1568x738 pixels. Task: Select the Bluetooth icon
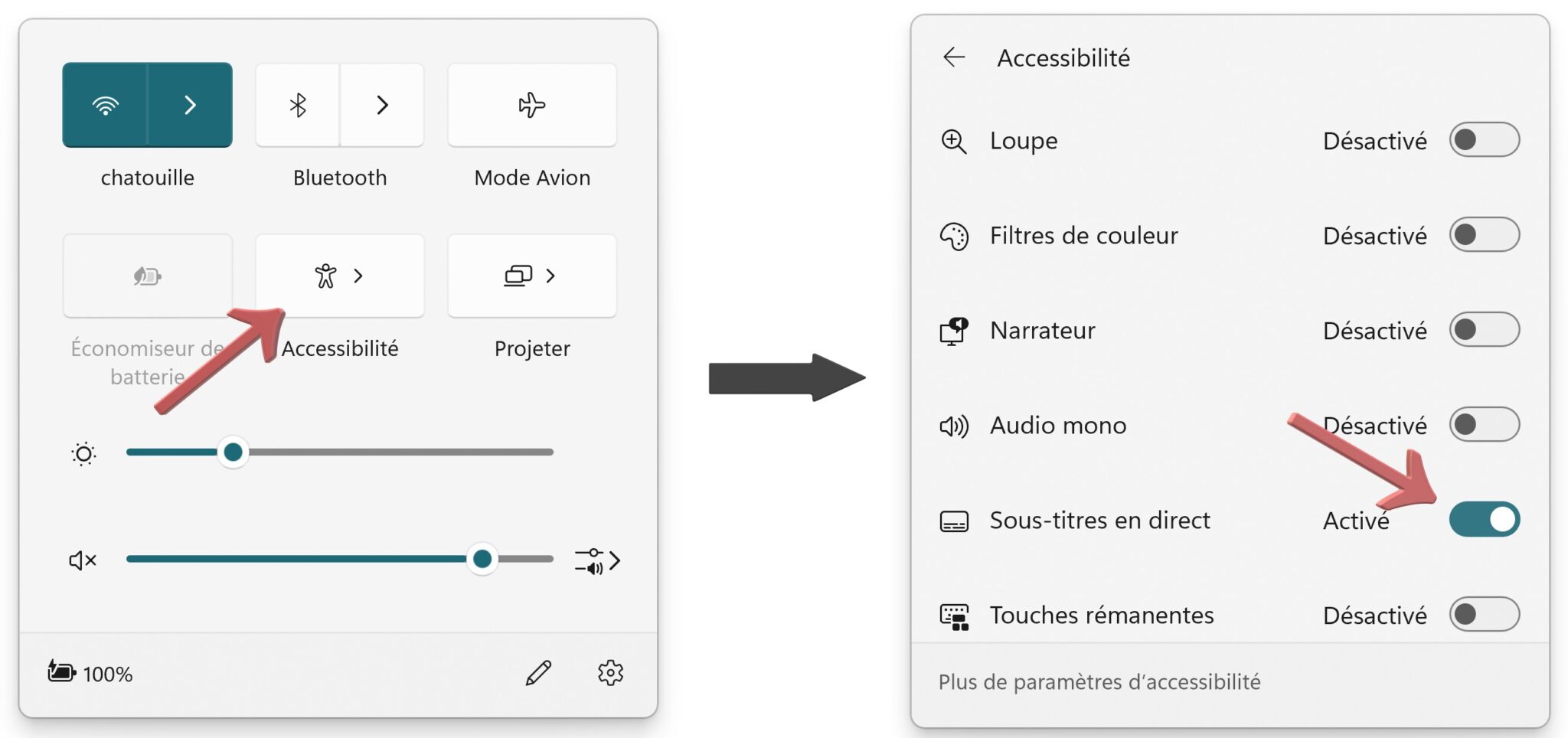tap(297, 105)
